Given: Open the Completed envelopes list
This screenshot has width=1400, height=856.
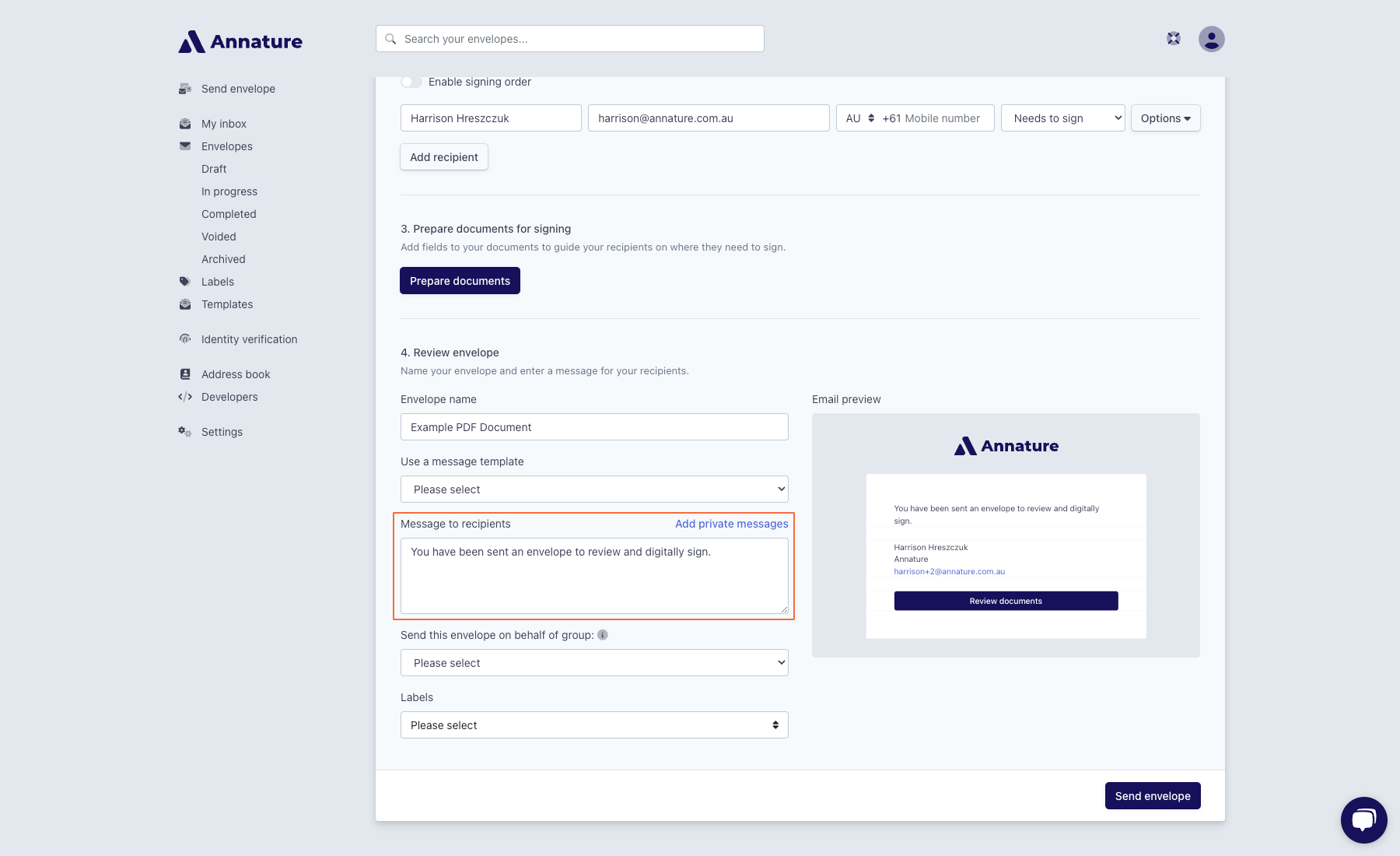Looking at the screenshot, I should coord(229,214).
